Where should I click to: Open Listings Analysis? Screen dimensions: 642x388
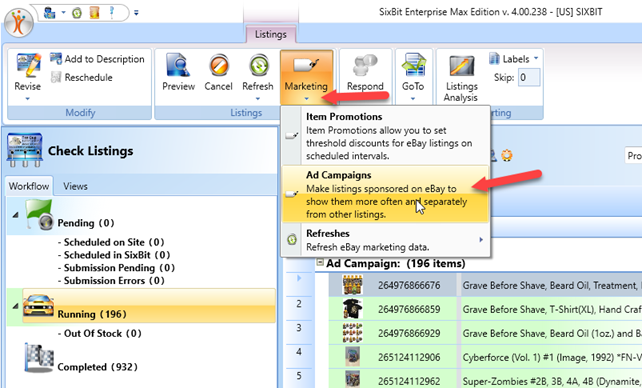[461, 78]
